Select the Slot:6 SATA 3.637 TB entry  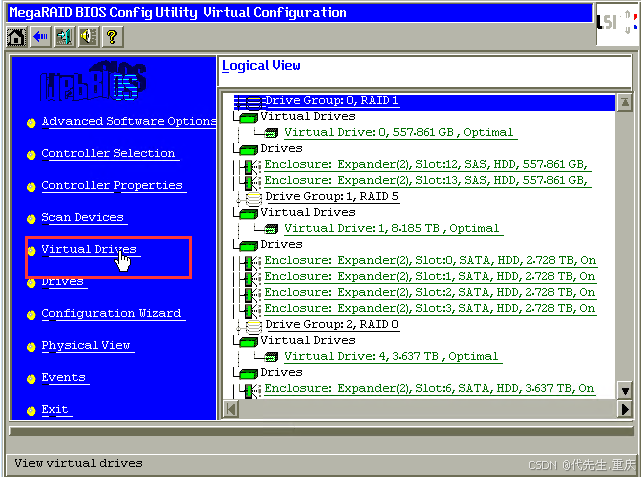(x=429, y=388)
